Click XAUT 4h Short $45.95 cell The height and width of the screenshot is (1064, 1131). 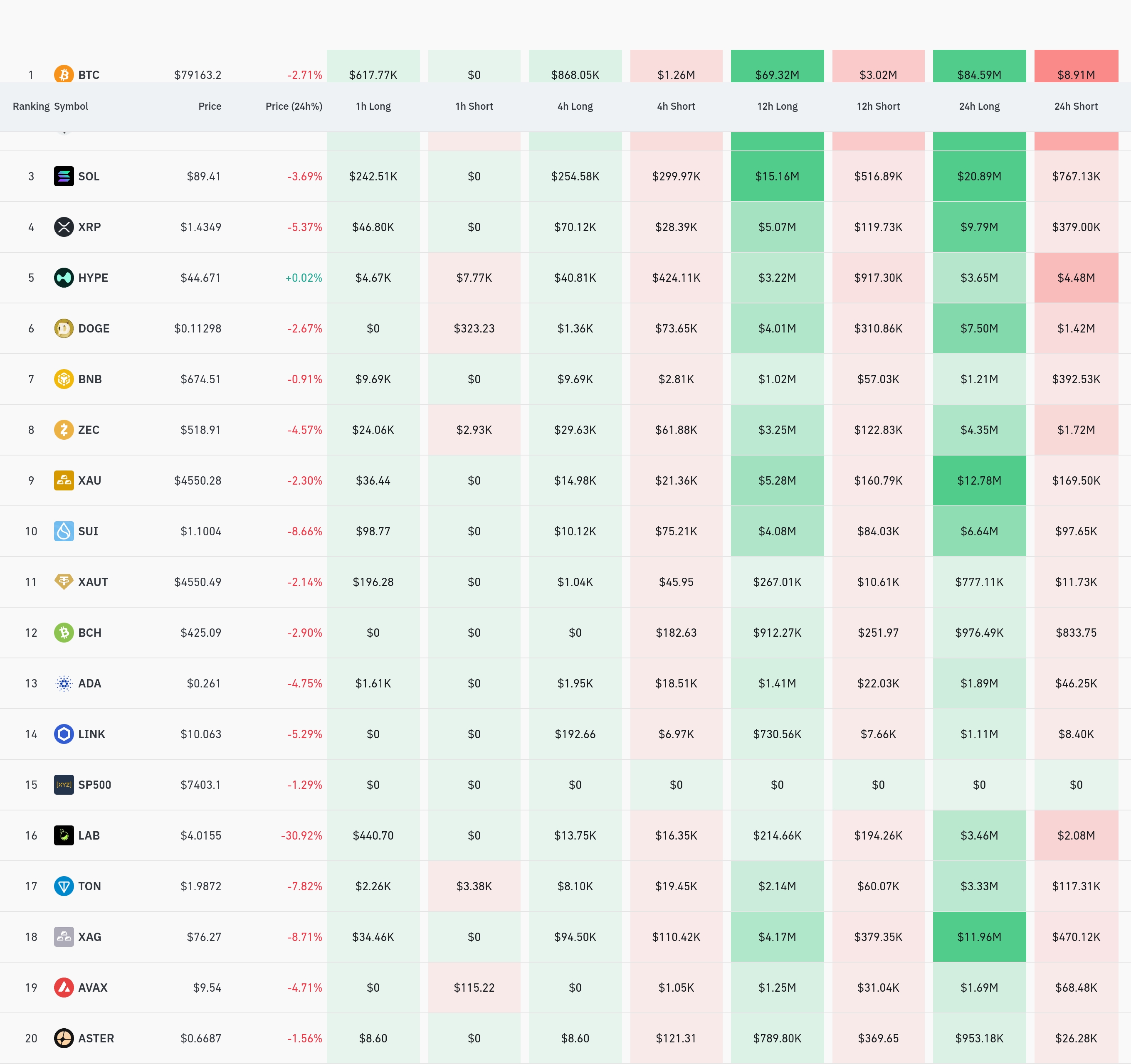[677, 582]
